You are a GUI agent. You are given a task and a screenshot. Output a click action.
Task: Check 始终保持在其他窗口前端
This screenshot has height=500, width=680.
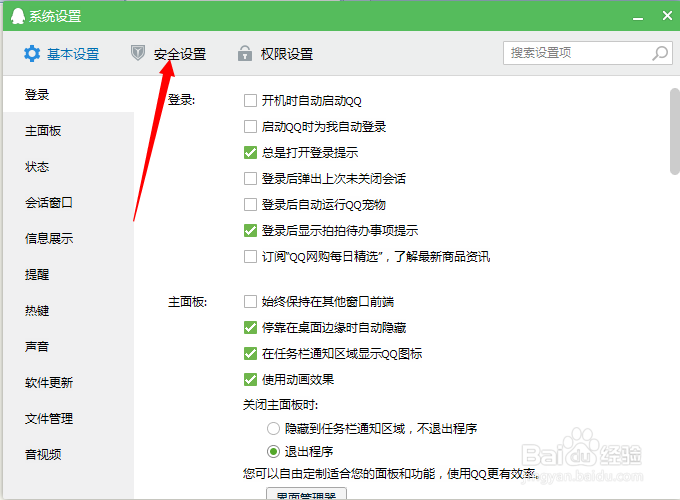click(250, 301)
